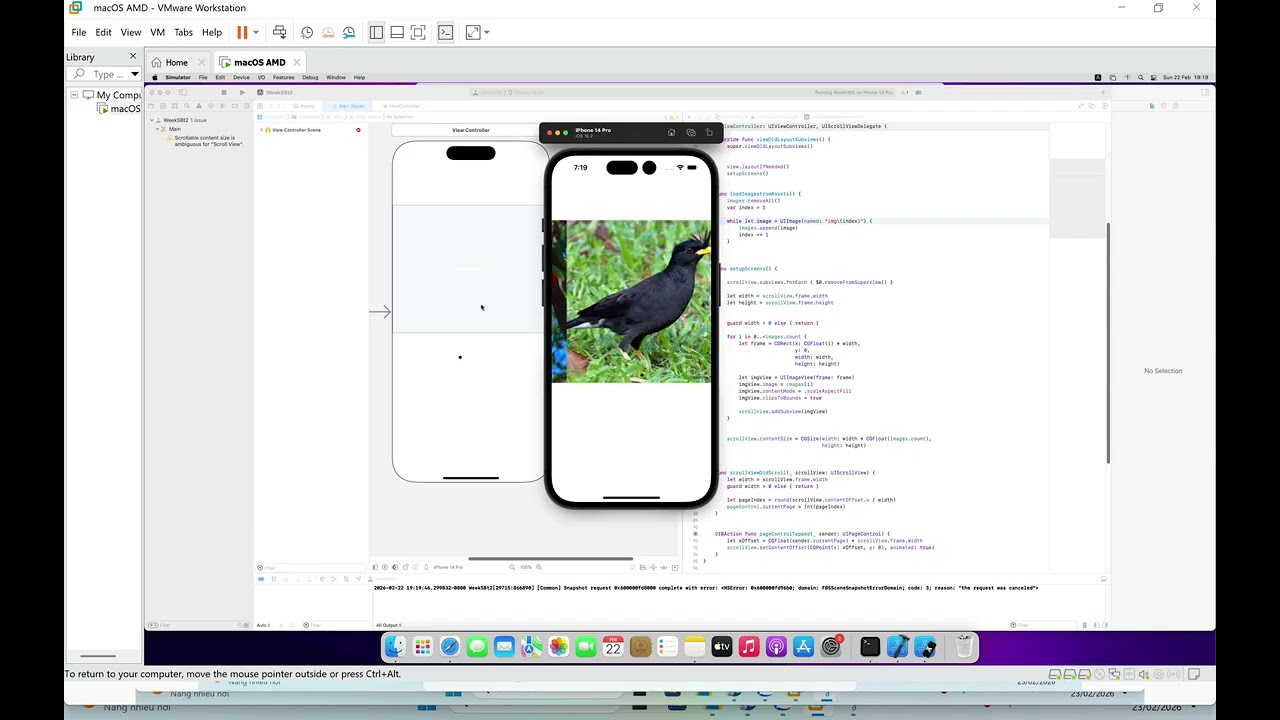The width and height of the screenshot is (1280, 720).
Task: Select the ViewController editor tab
Action: pos(402,106)
